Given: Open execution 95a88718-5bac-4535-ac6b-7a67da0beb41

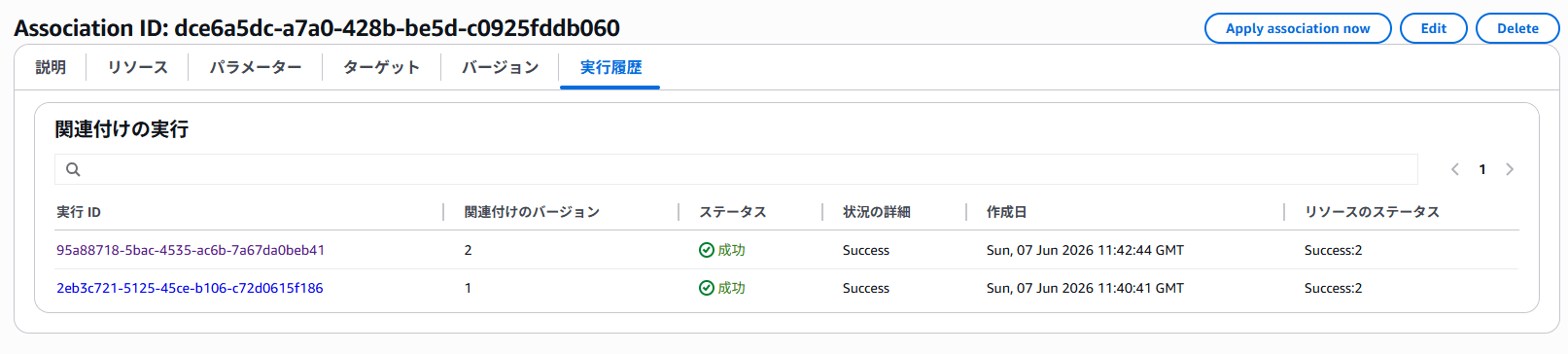Looking at the screenshot, I should tap(191, 250).
